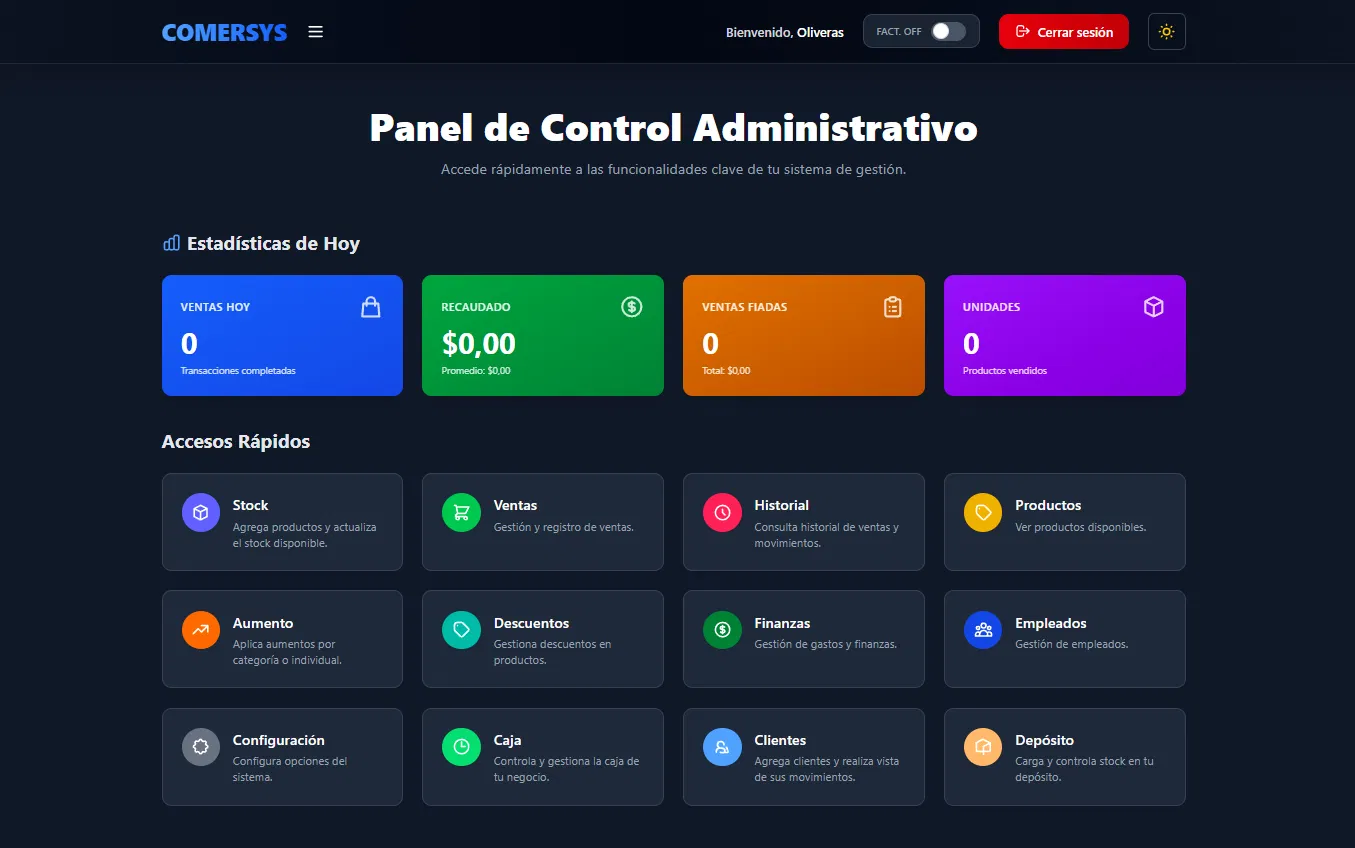
Task: Open the Stock quick access title
Action: (250, 505)
